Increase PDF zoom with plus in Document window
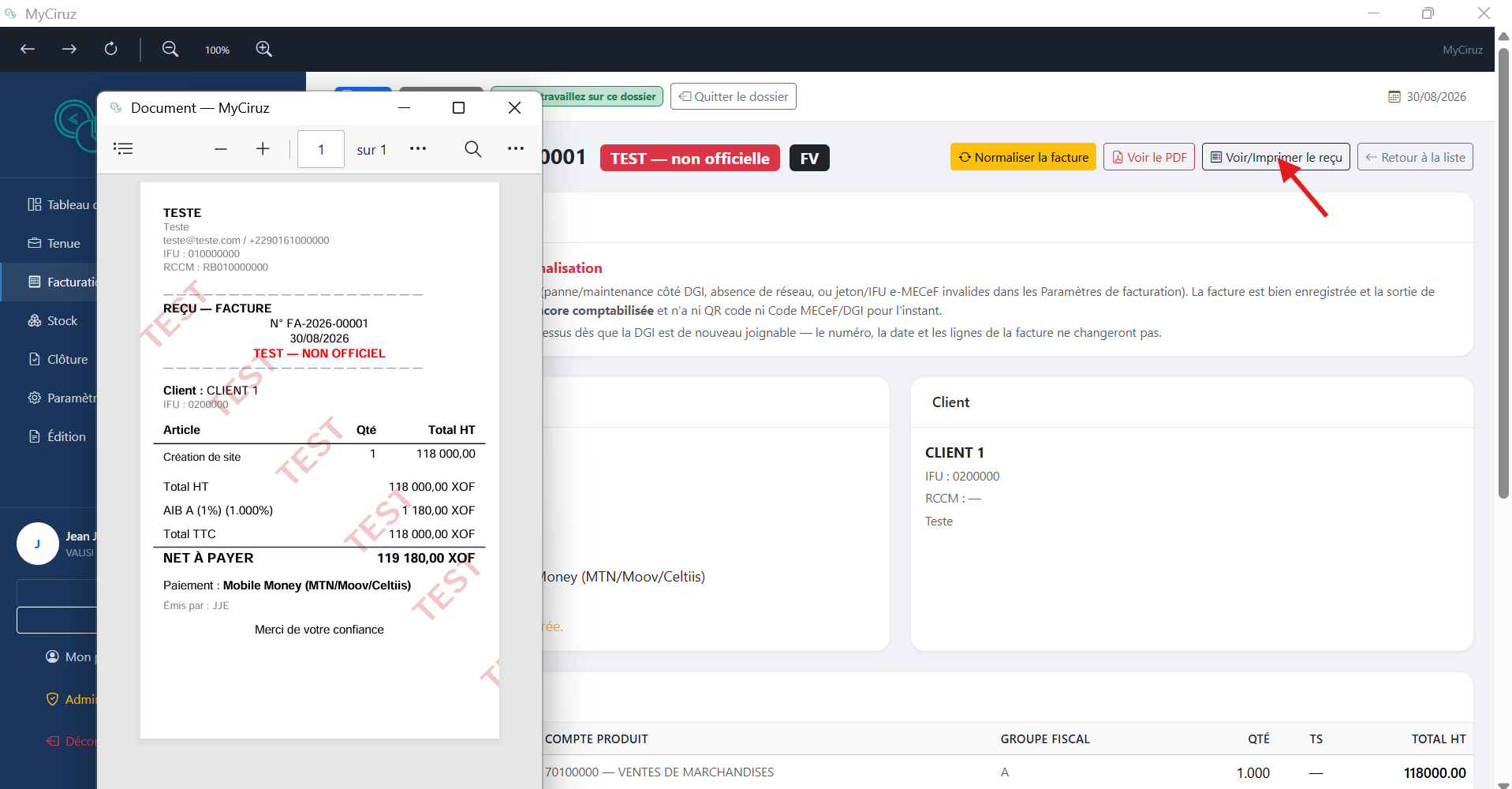1512x789 pixels. point(263,149)
